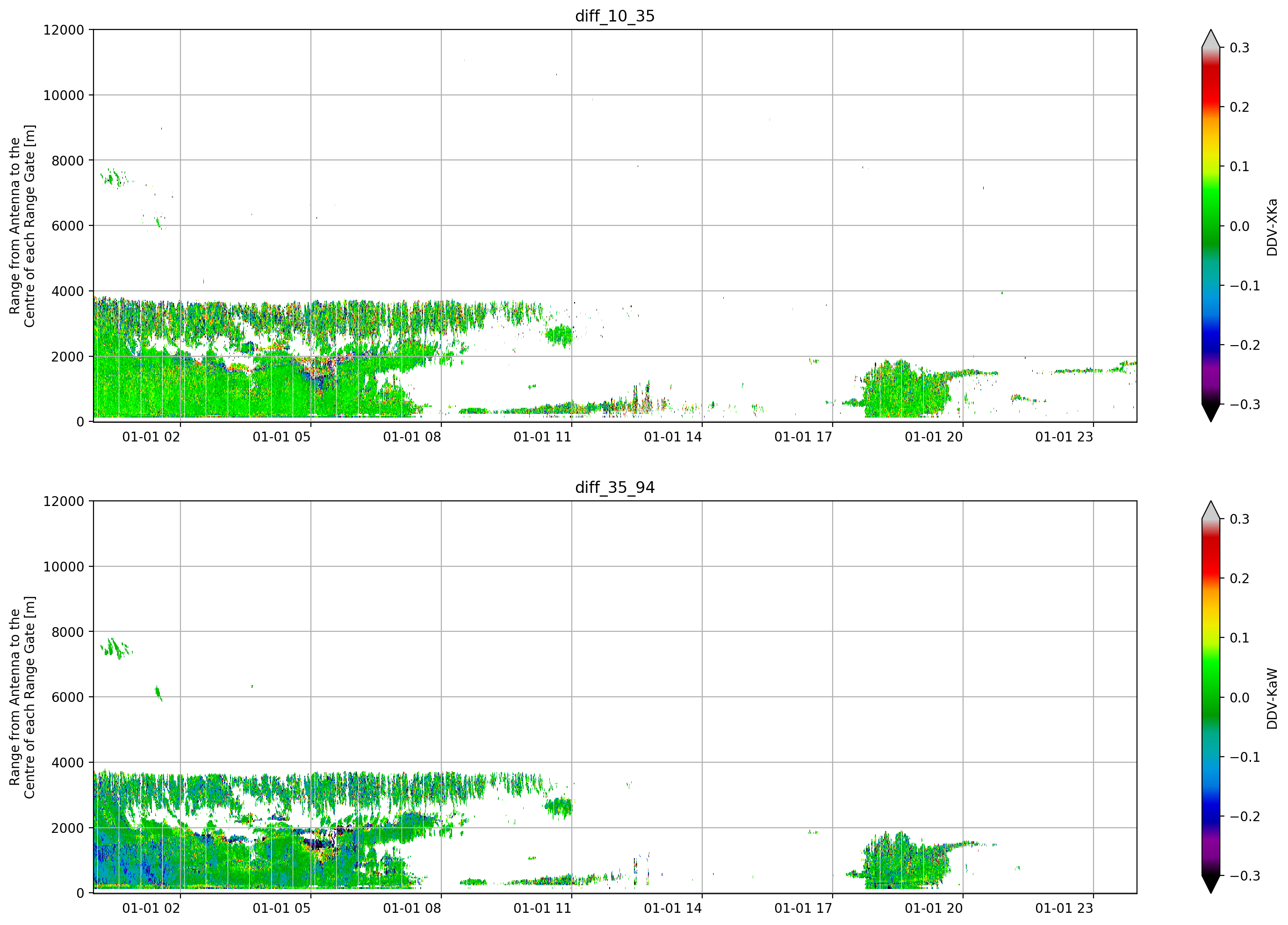Screen dimensions: 1288x925
Task: Click the bottom plot's 01-01 17 time label
Action: pos(803,908)
